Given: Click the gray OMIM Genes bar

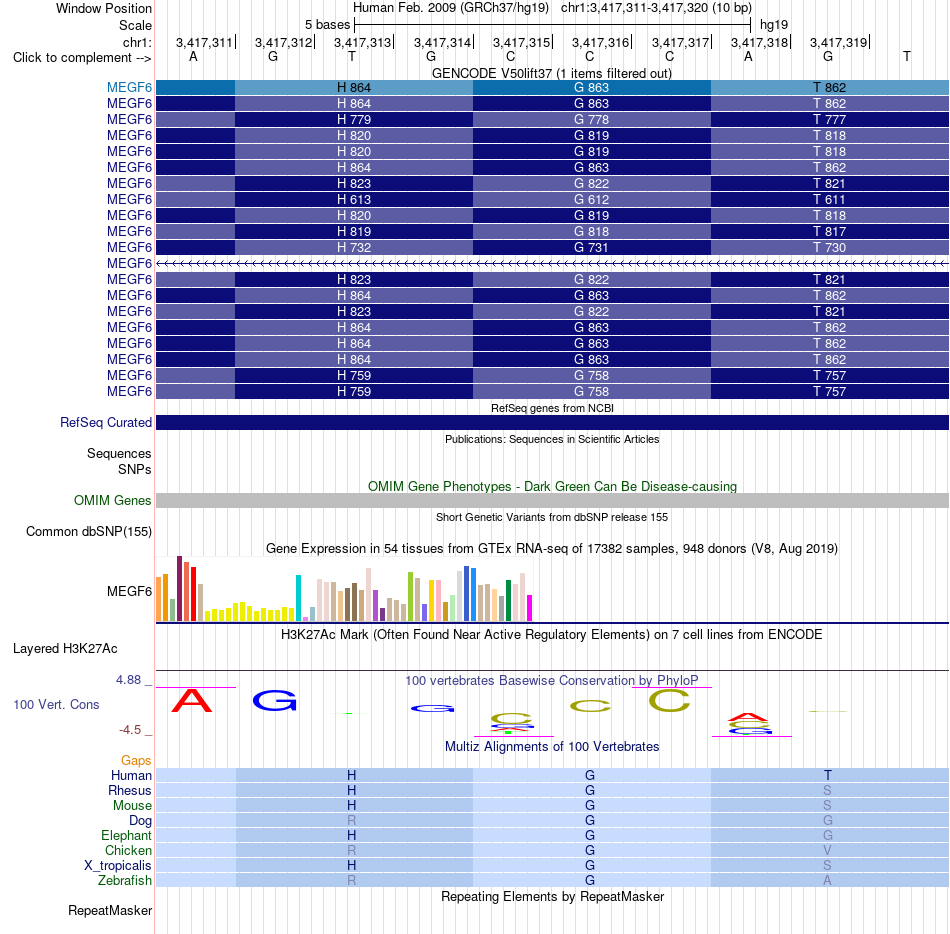Looking at the screenshot, I should [x=552, y=500].
